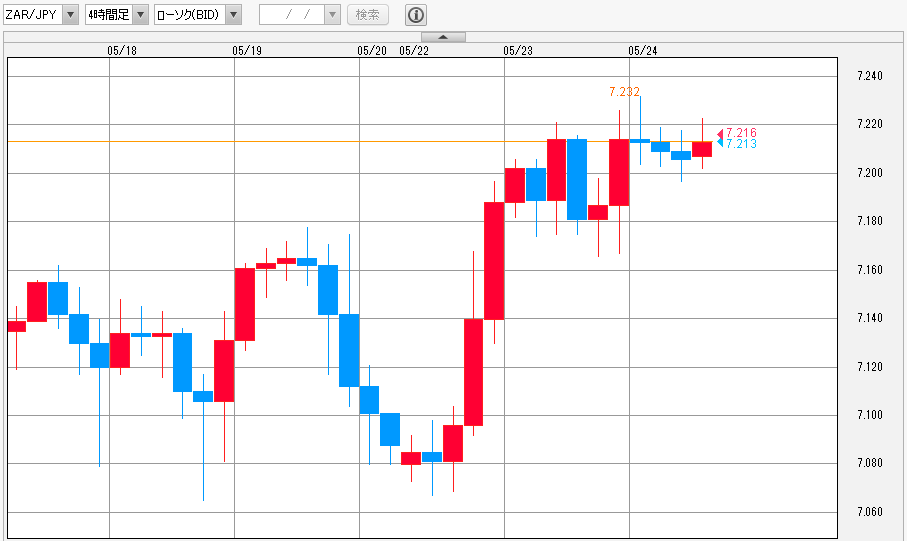Click the red 7.216 price marker
This screenshot has height=541, width=907.
point(737,133)
